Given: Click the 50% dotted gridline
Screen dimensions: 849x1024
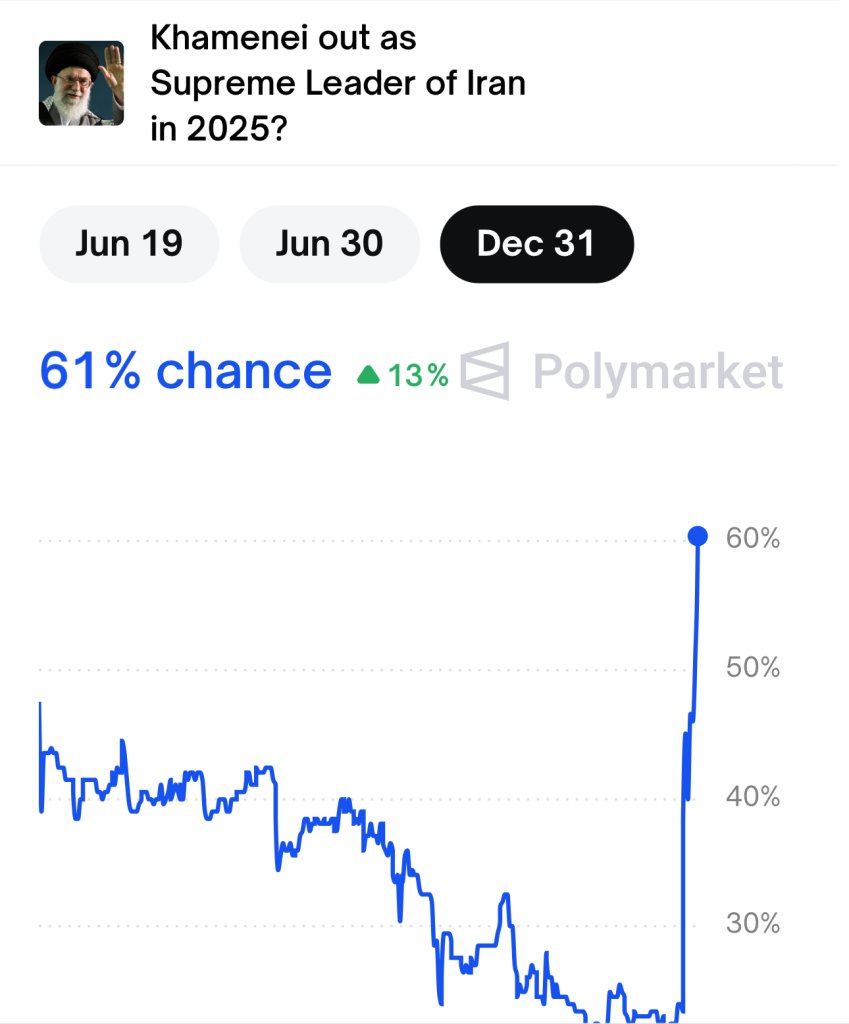Looking at the screenshot, I should tap(362, 670).
